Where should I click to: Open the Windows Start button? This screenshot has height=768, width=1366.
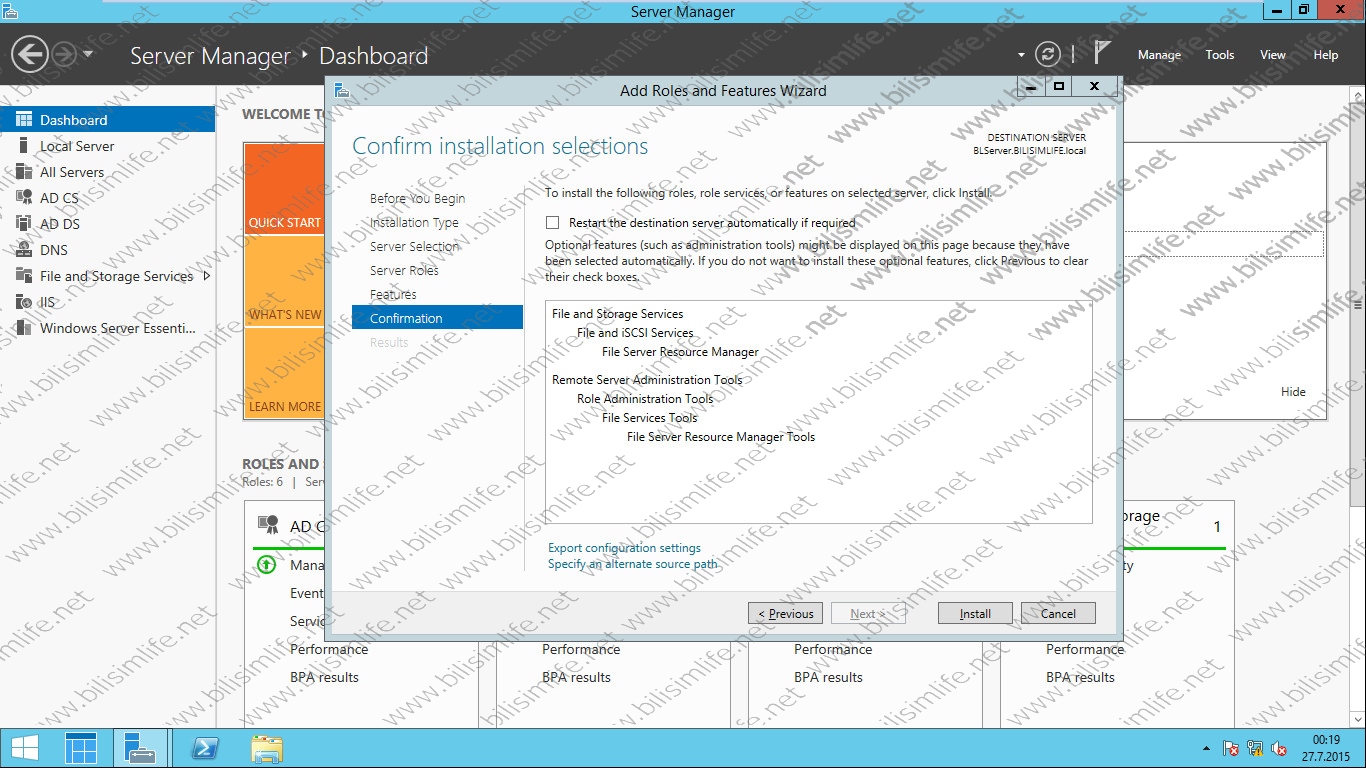(x=26, y=748)
